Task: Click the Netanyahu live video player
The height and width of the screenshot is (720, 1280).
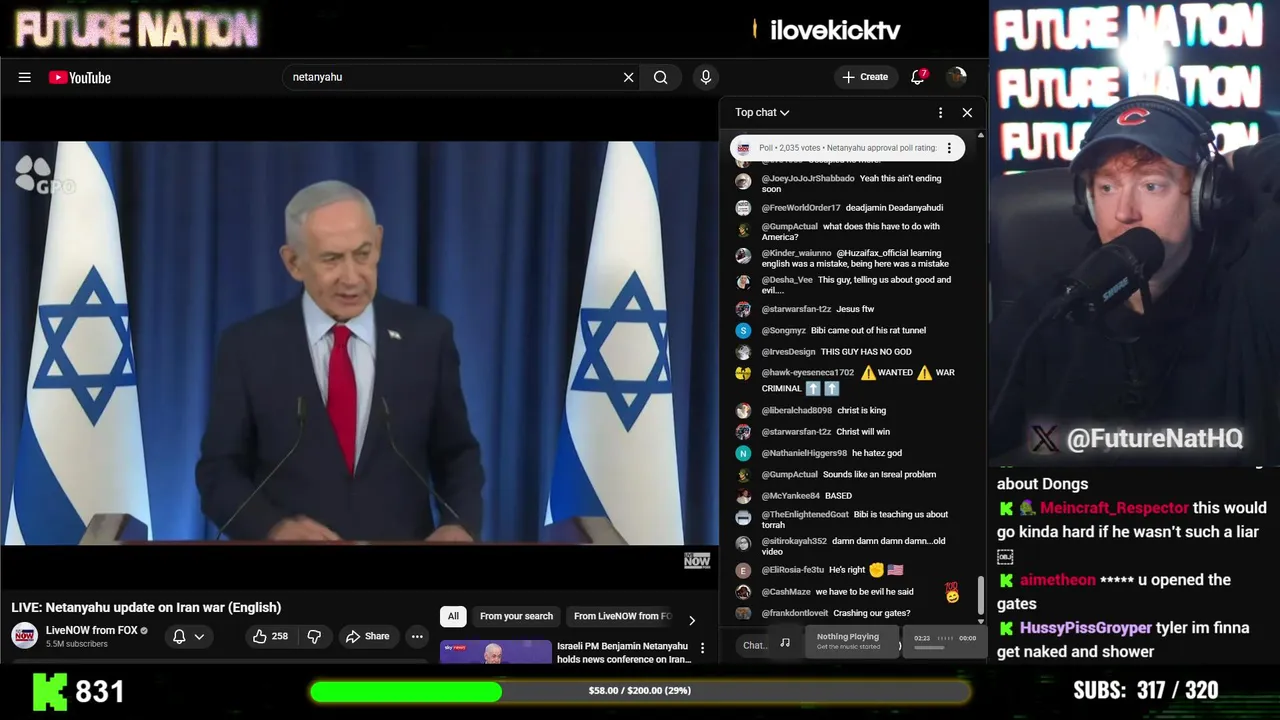Action: click(x=359, y=342)
